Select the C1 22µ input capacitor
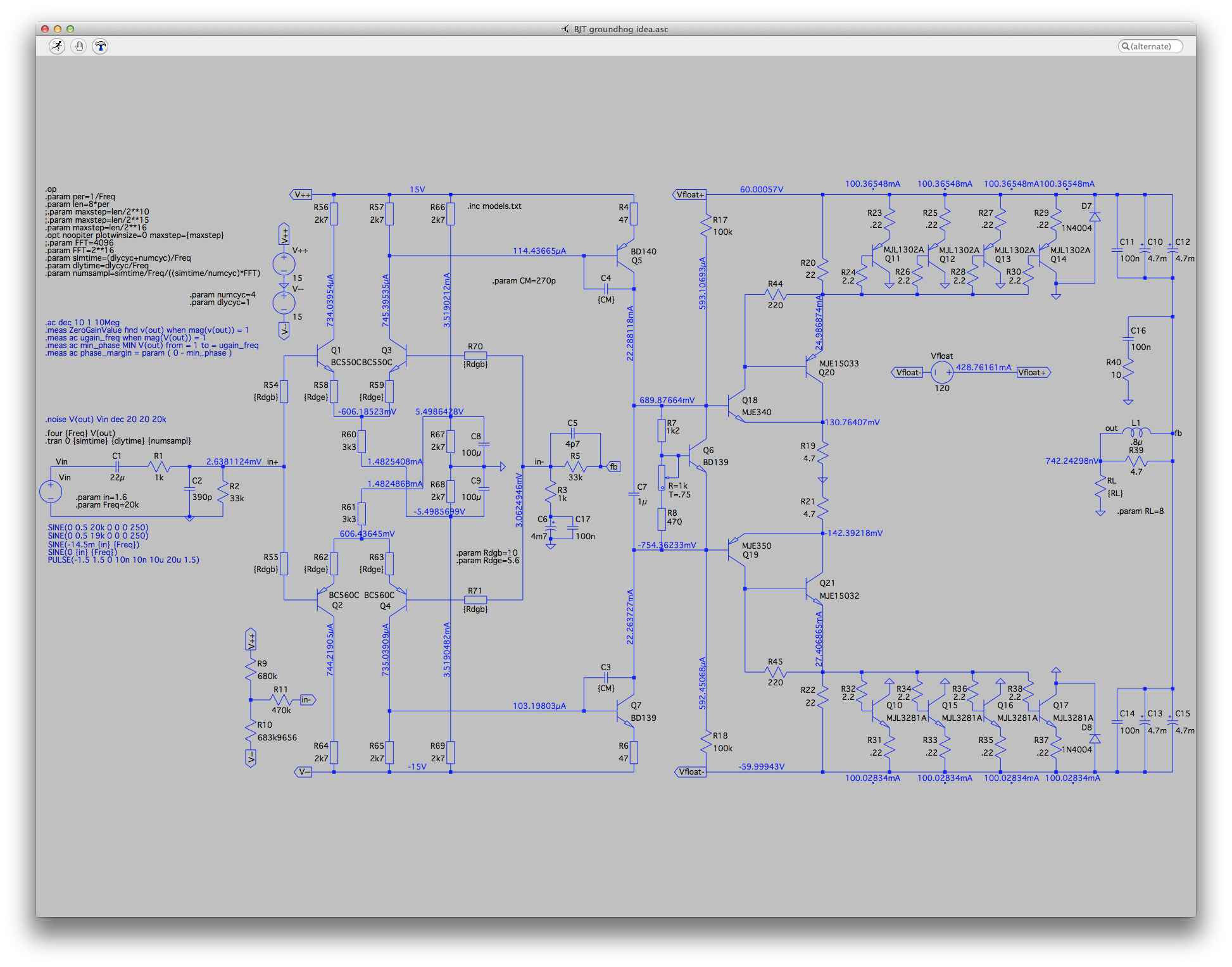This screenshot has height=967, width=1232. tap(117, 466)
